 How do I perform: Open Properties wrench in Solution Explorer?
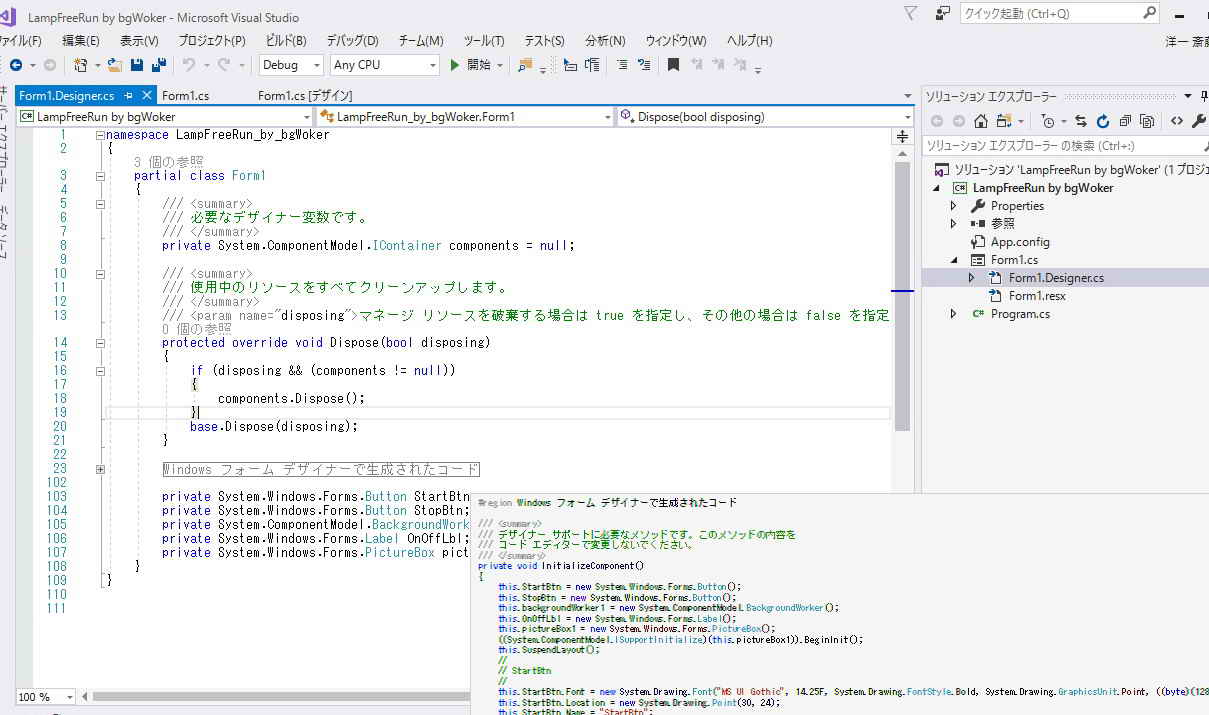1199,121
